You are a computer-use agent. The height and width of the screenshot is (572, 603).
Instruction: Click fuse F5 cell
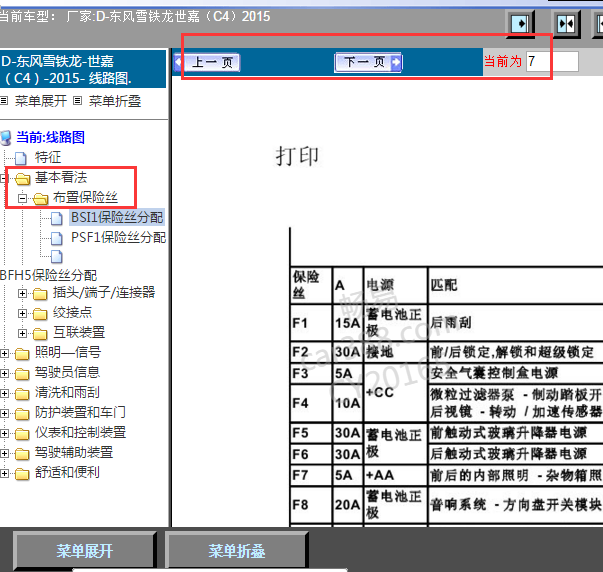tap(311, 433)
